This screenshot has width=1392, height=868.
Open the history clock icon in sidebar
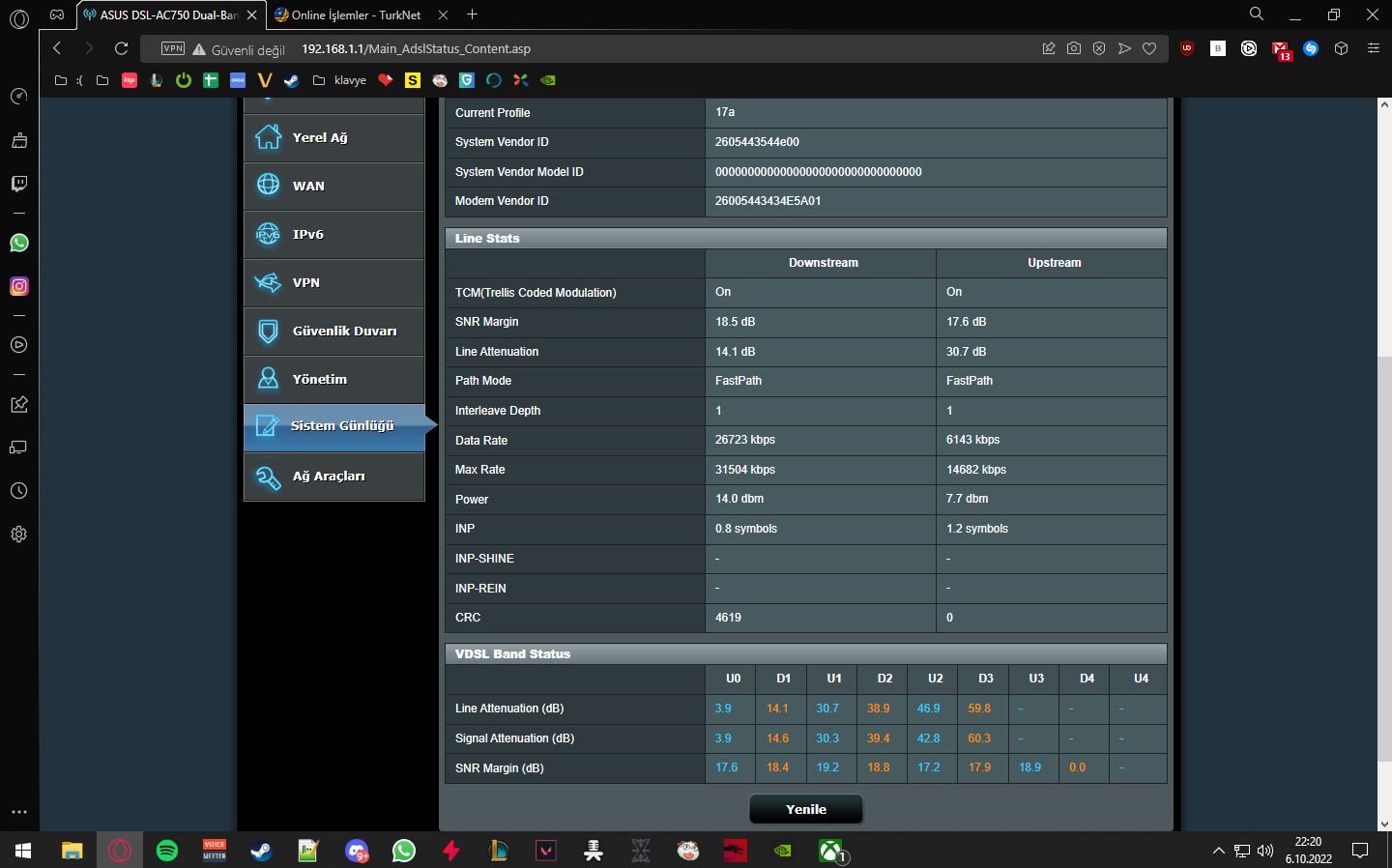[19, 491]
